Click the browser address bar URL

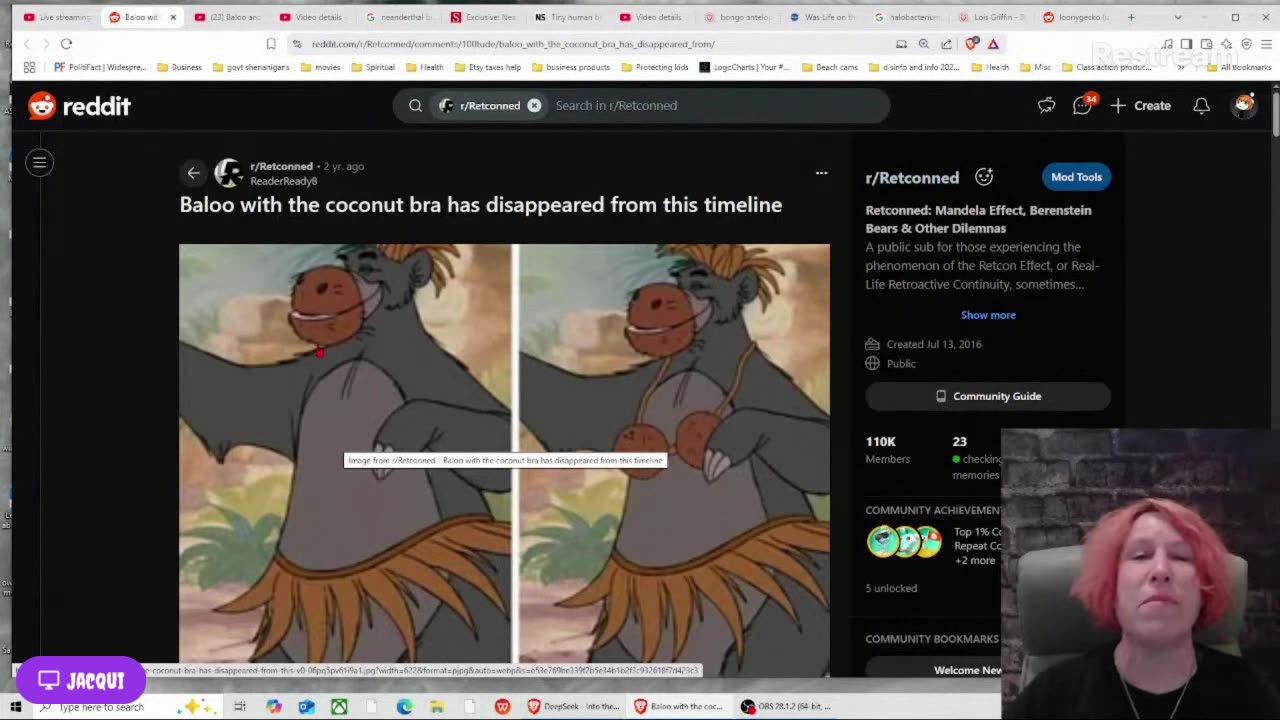[513, 44]
